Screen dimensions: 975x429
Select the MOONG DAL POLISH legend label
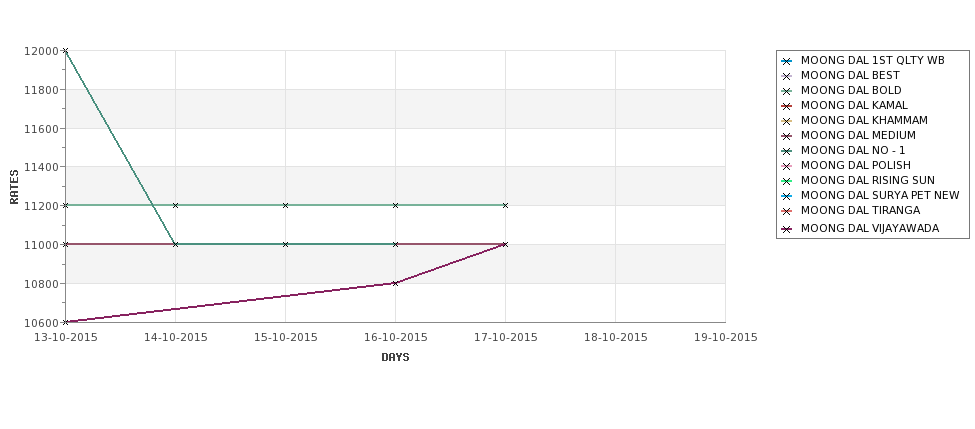(x=855, y=165)
